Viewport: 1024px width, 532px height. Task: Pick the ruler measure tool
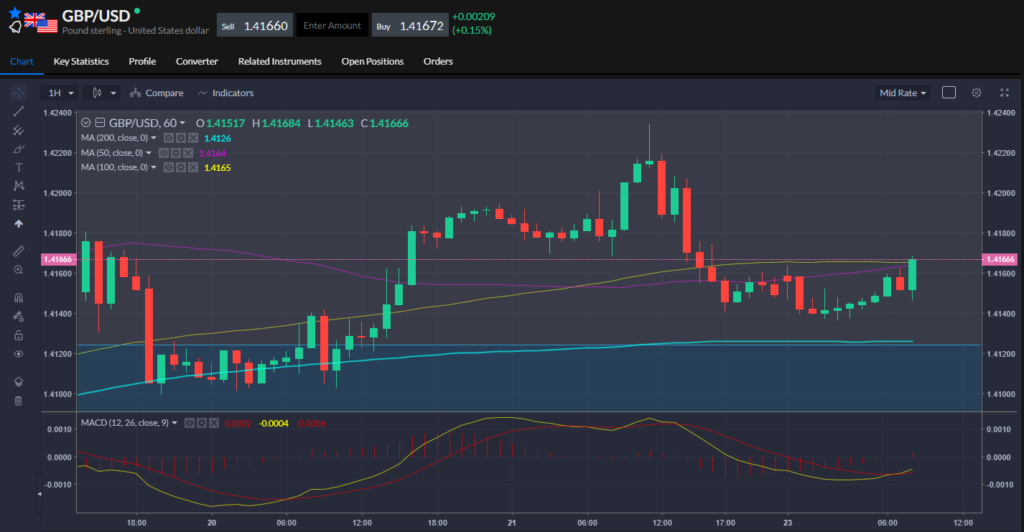pyautogui.click(x=18, y=250)
